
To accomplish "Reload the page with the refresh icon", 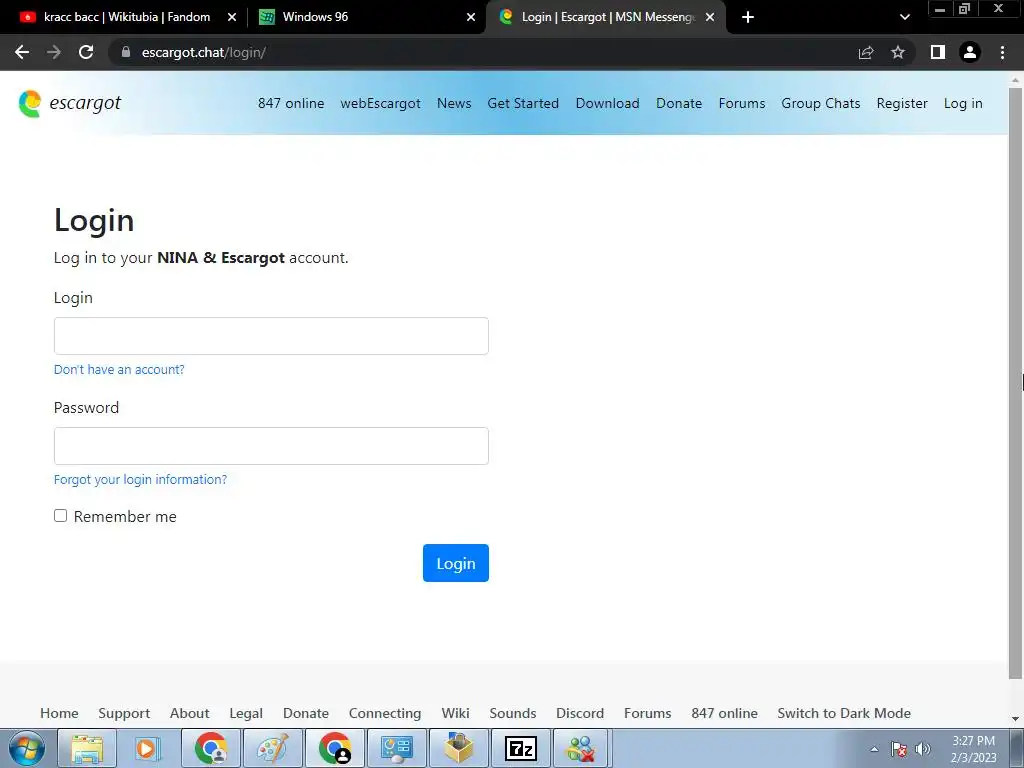I will 86,52.
